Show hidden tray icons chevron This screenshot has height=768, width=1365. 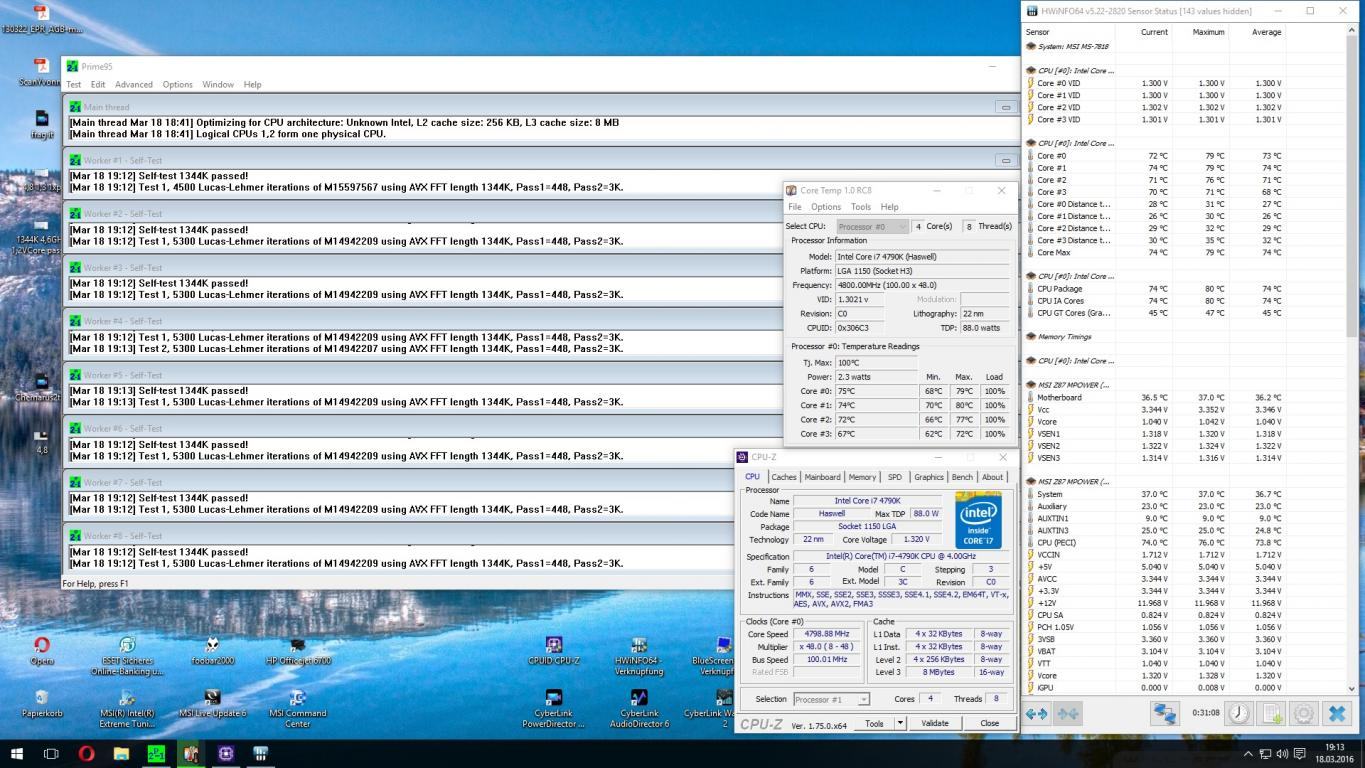point(1247,753)
